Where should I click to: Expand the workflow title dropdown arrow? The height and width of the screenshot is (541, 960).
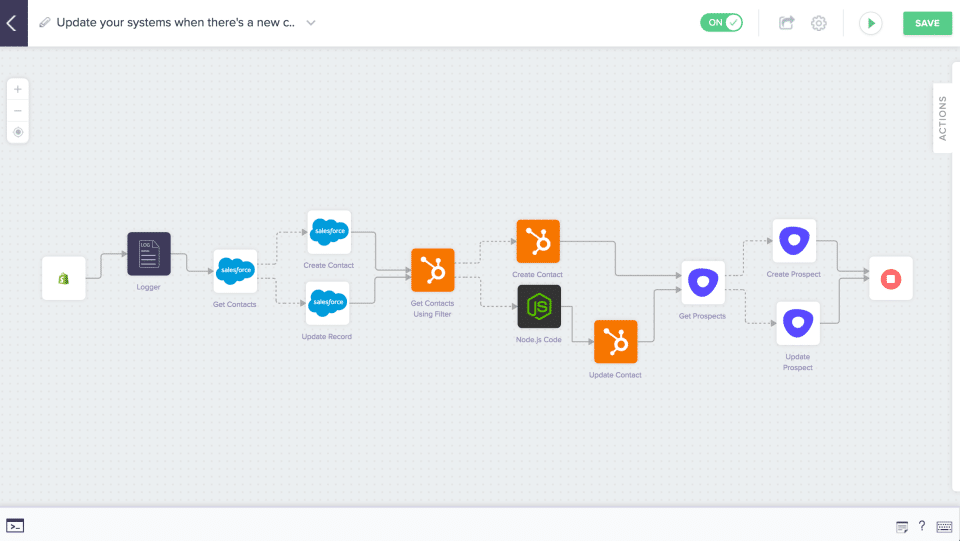311,23
